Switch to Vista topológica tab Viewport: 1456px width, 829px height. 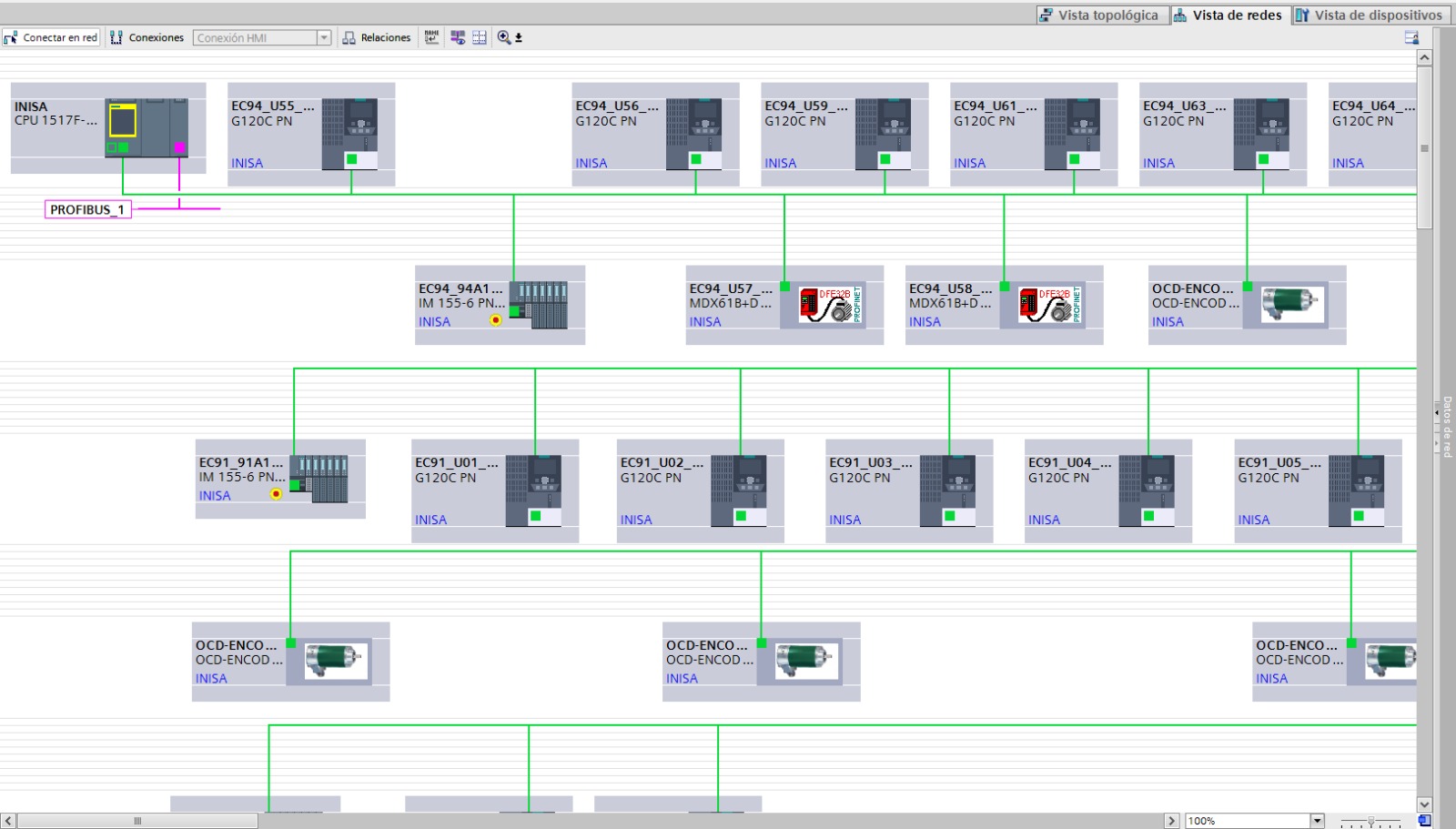click(x=1102, y=15)
